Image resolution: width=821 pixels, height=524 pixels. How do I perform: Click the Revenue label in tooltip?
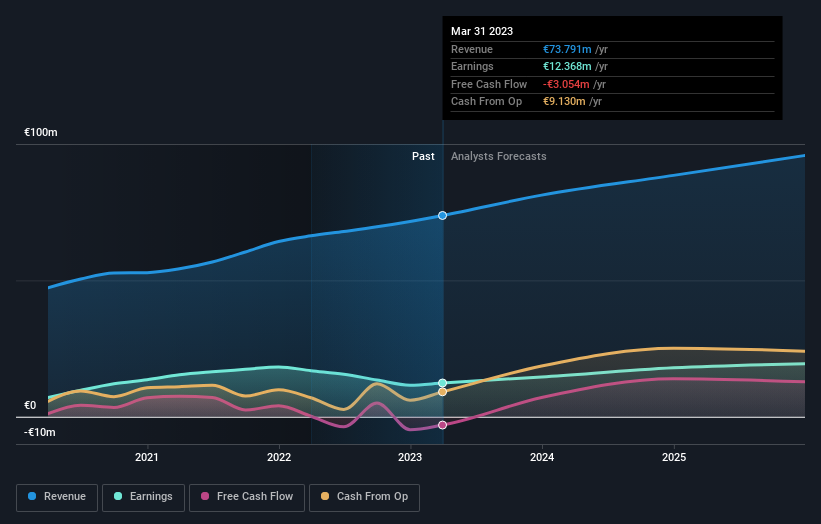[472, 49]
